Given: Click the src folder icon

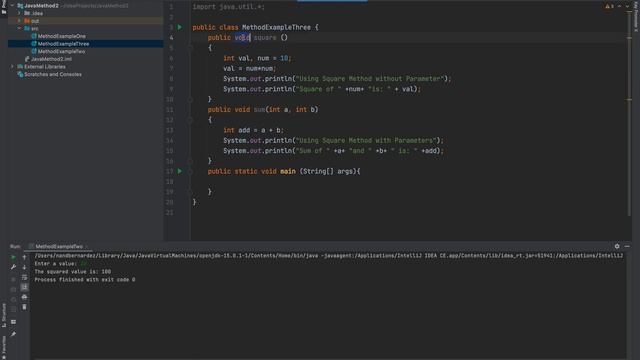Looking at the screenshot, I should pos(27,28).
